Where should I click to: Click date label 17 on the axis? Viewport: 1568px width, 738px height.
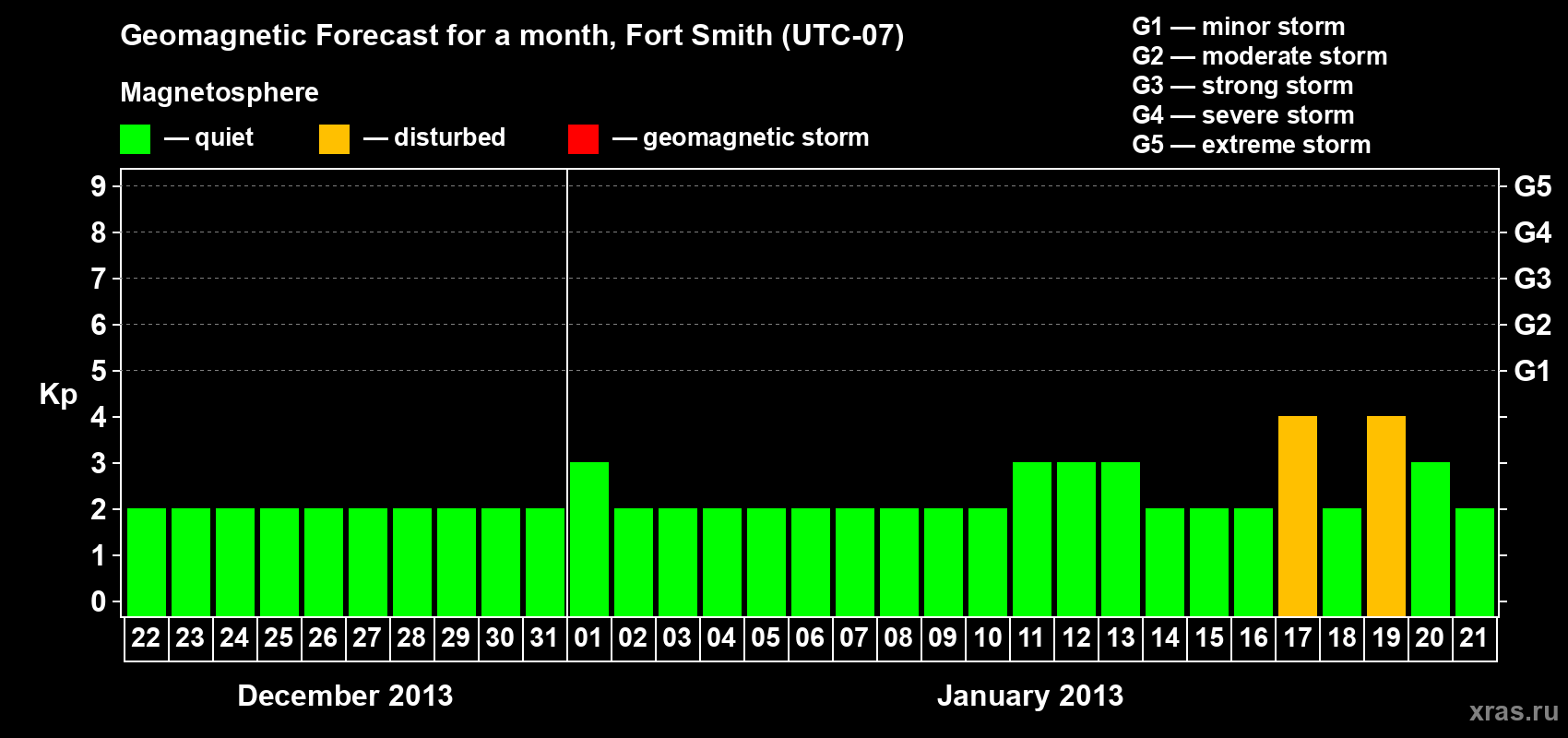coord(1298,637)
